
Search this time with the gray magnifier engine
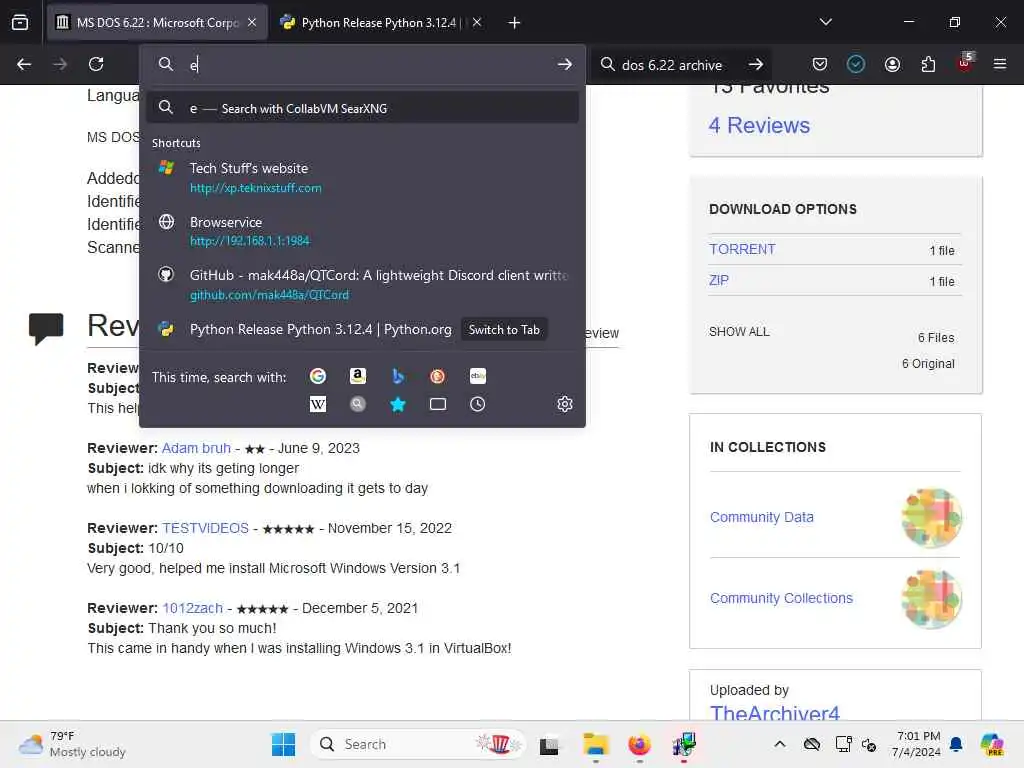pos(358,404)
